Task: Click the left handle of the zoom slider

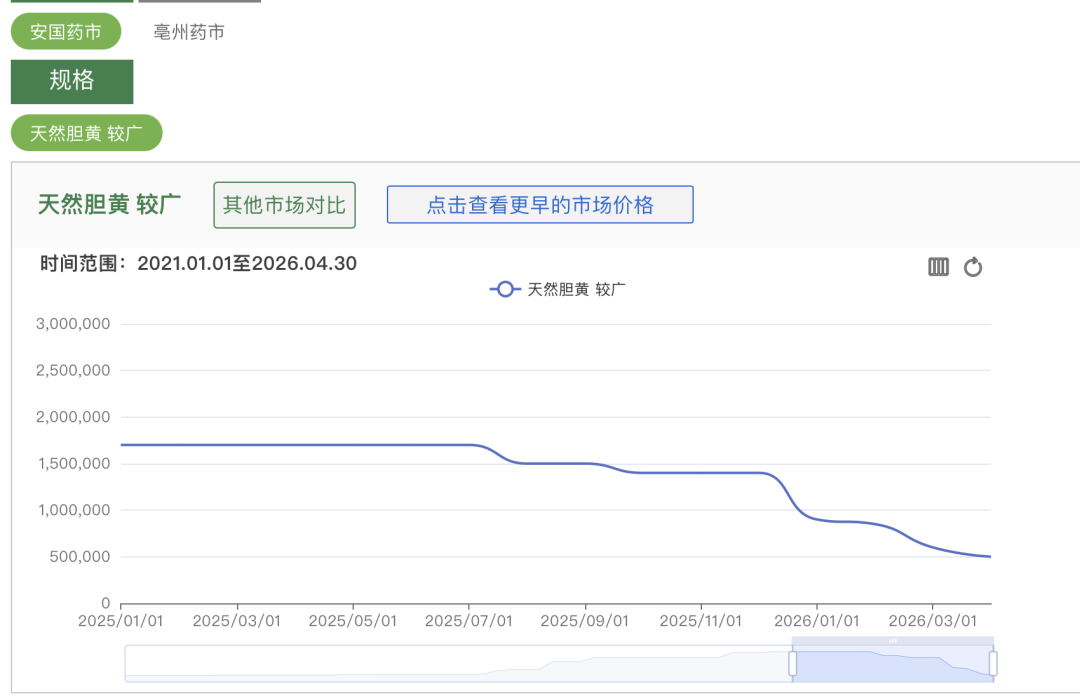Action: point(793,663)
